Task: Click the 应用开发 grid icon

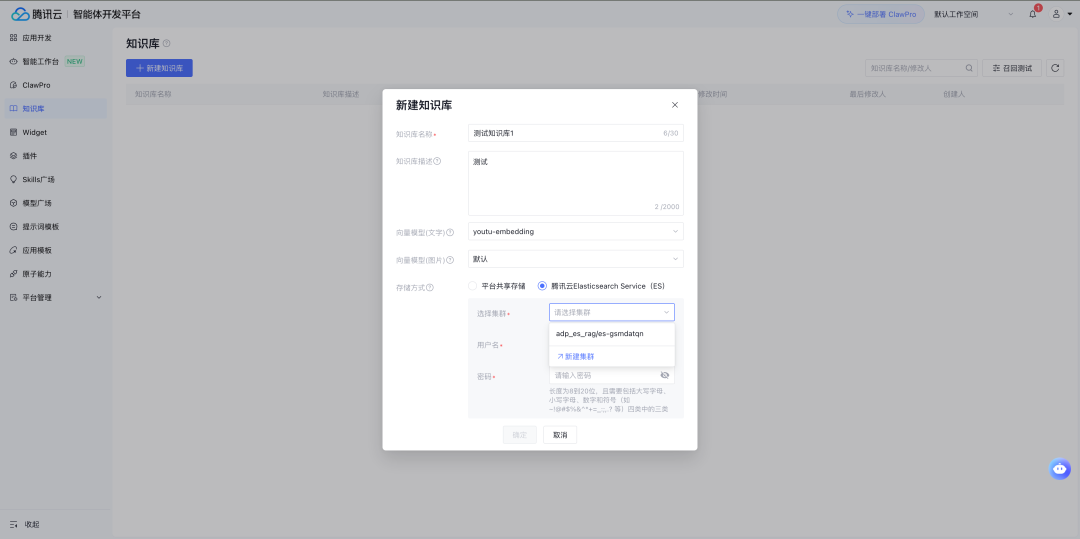Action: point(14,38)
